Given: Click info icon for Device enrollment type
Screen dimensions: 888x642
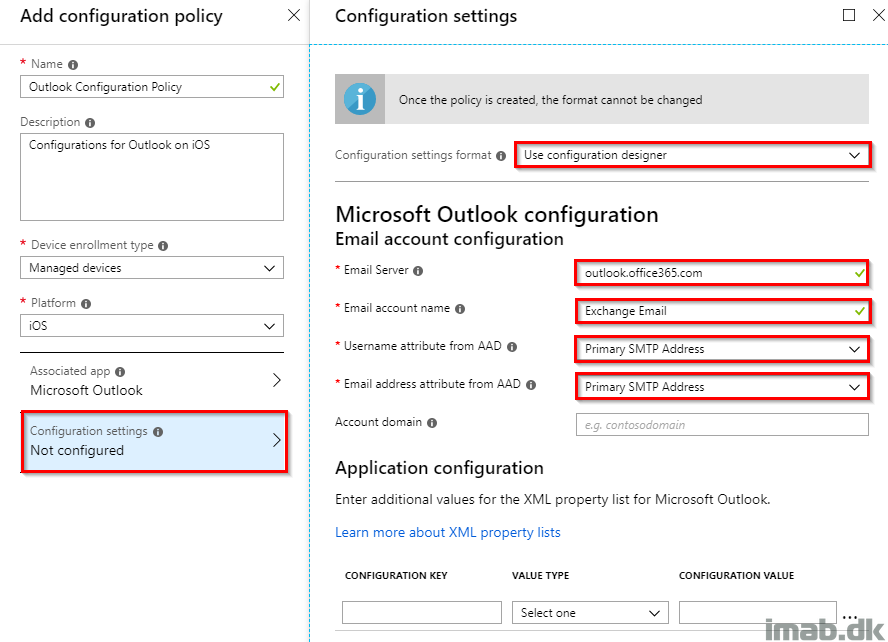Looking at the screenshot, I should pos(163,246).
